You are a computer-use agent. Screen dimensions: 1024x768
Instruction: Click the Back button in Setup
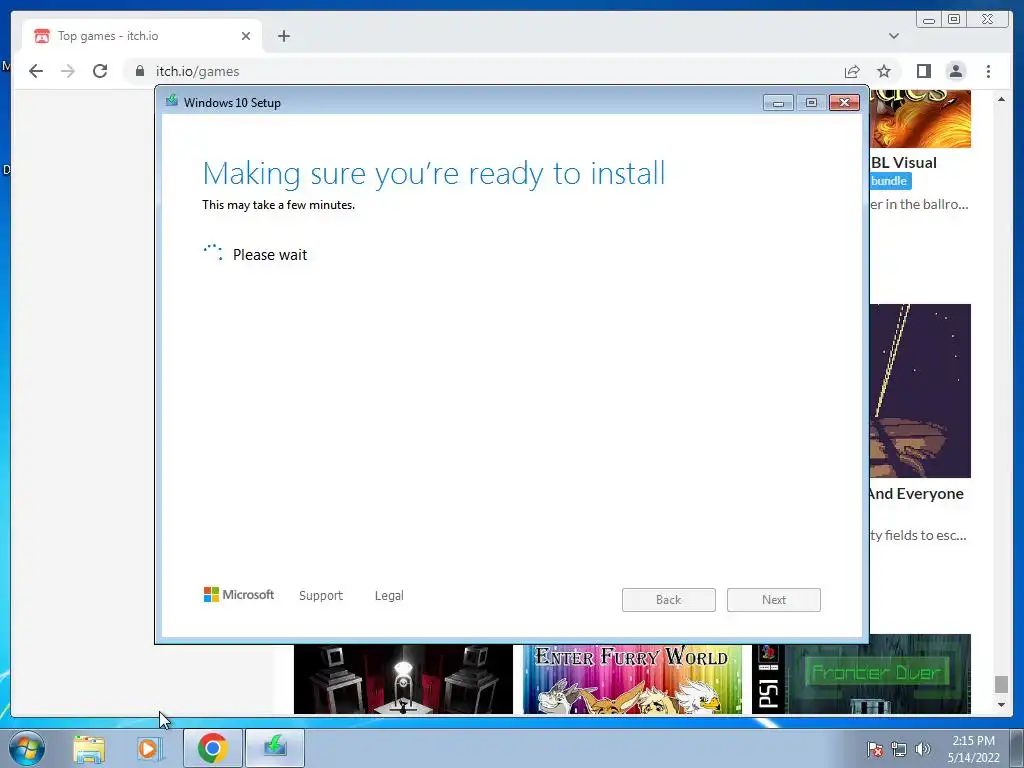669,600
